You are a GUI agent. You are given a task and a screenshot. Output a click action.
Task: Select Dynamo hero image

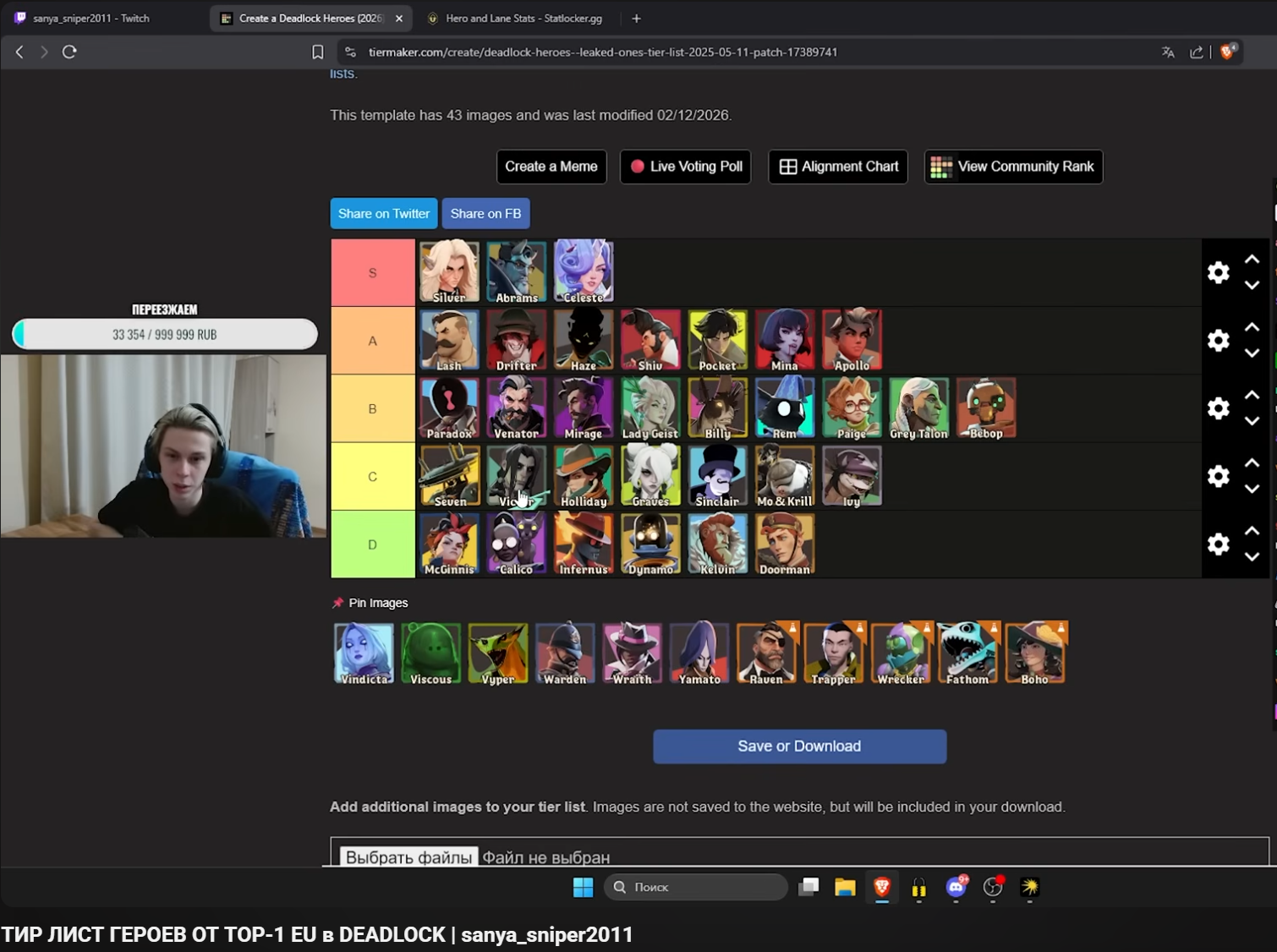650,544
